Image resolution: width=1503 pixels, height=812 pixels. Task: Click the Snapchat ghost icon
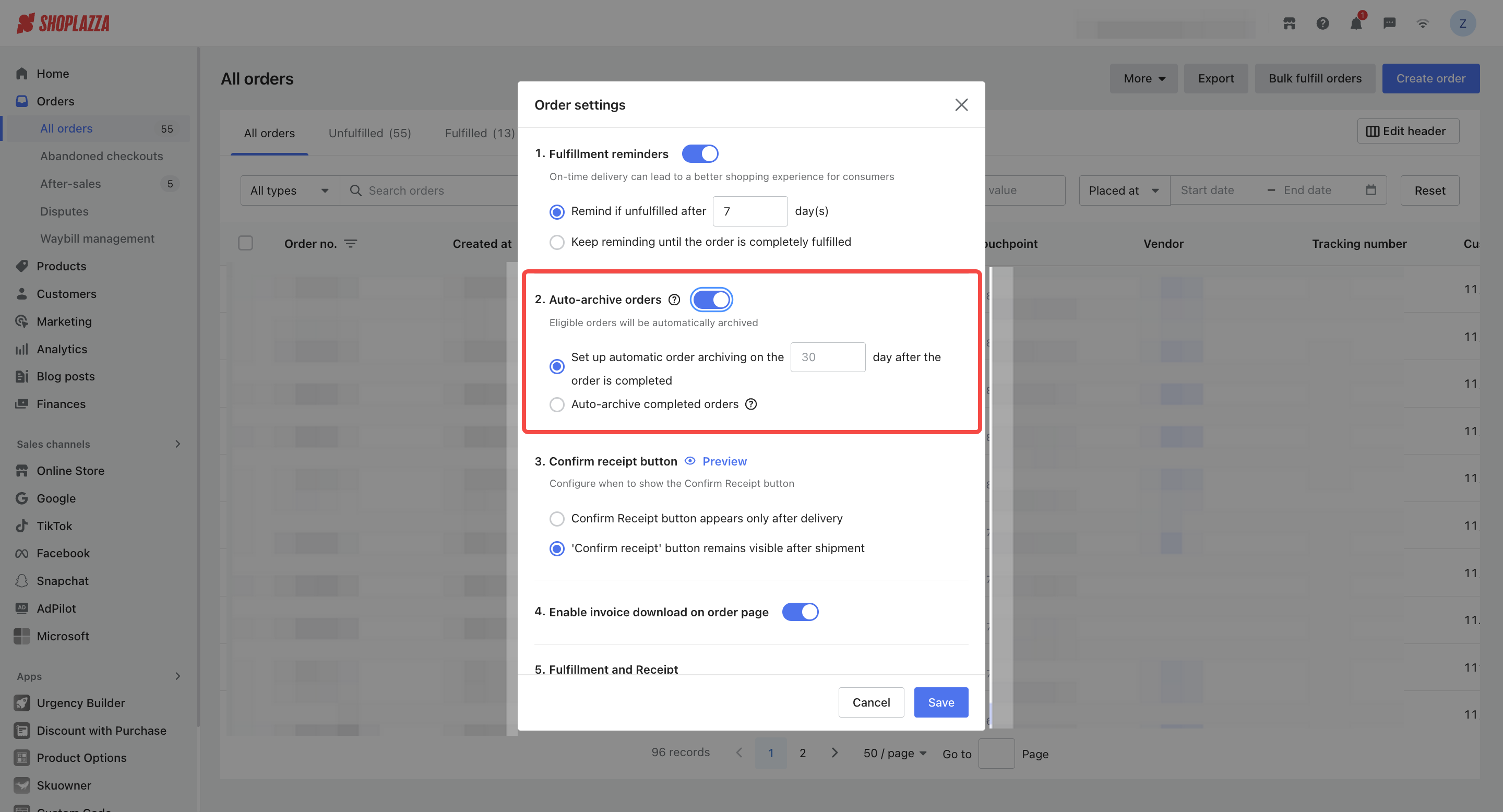click(x=21, y=580)
